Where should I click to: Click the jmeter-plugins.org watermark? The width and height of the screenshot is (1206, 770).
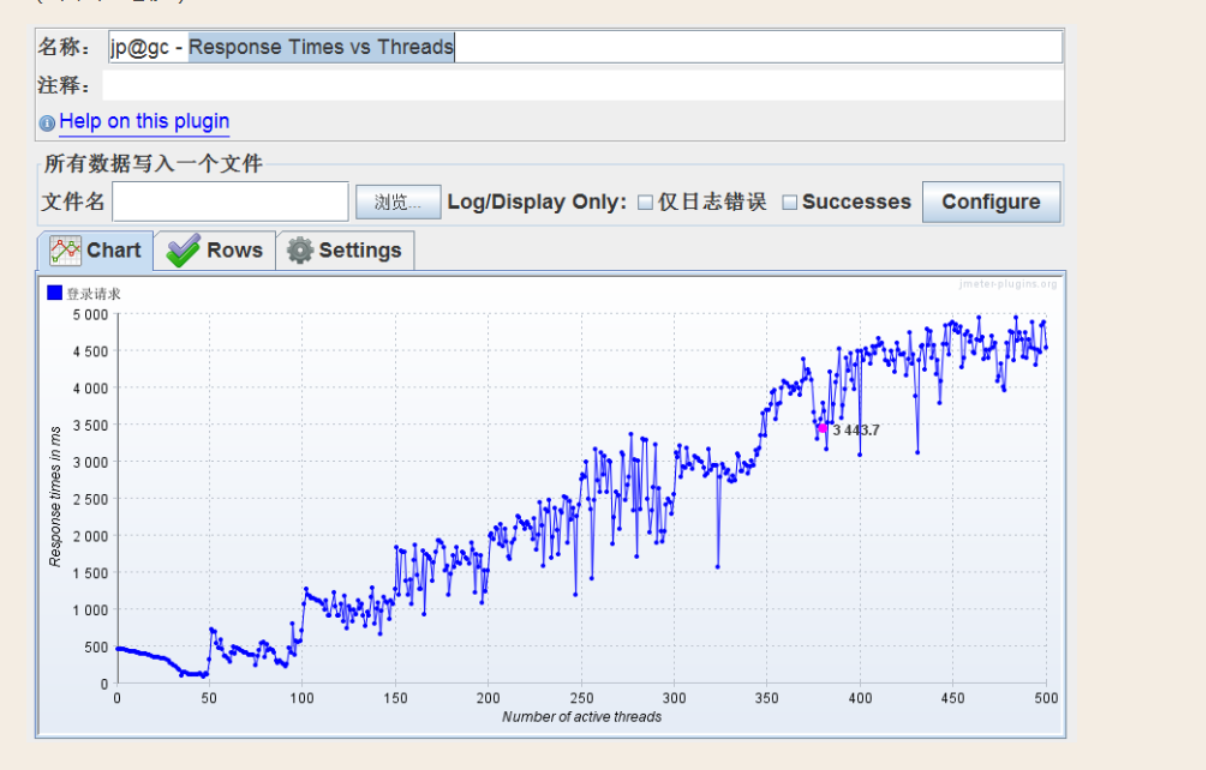[x=1008, y=284]
